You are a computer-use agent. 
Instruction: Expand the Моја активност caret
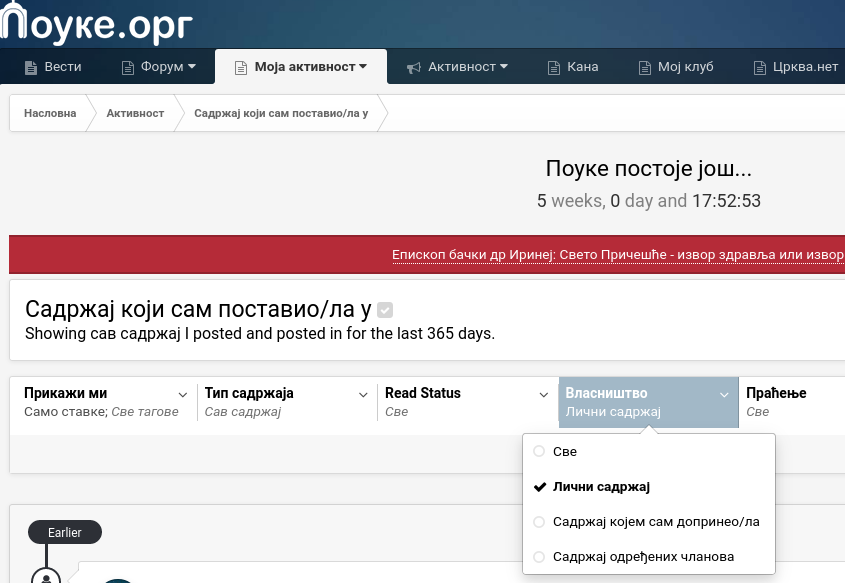tap(363, 66)
